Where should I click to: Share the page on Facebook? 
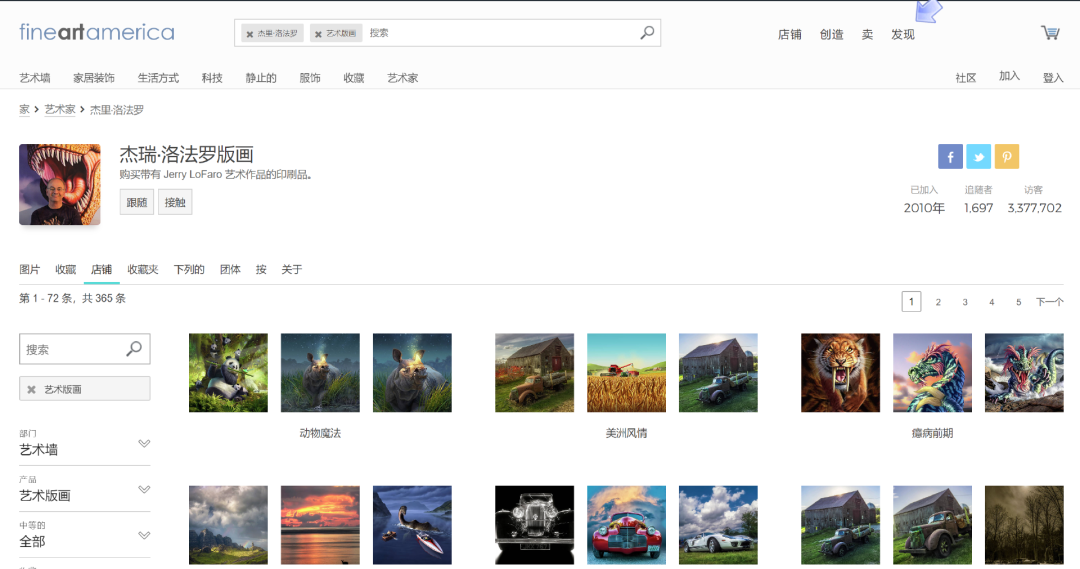point(950,156)
